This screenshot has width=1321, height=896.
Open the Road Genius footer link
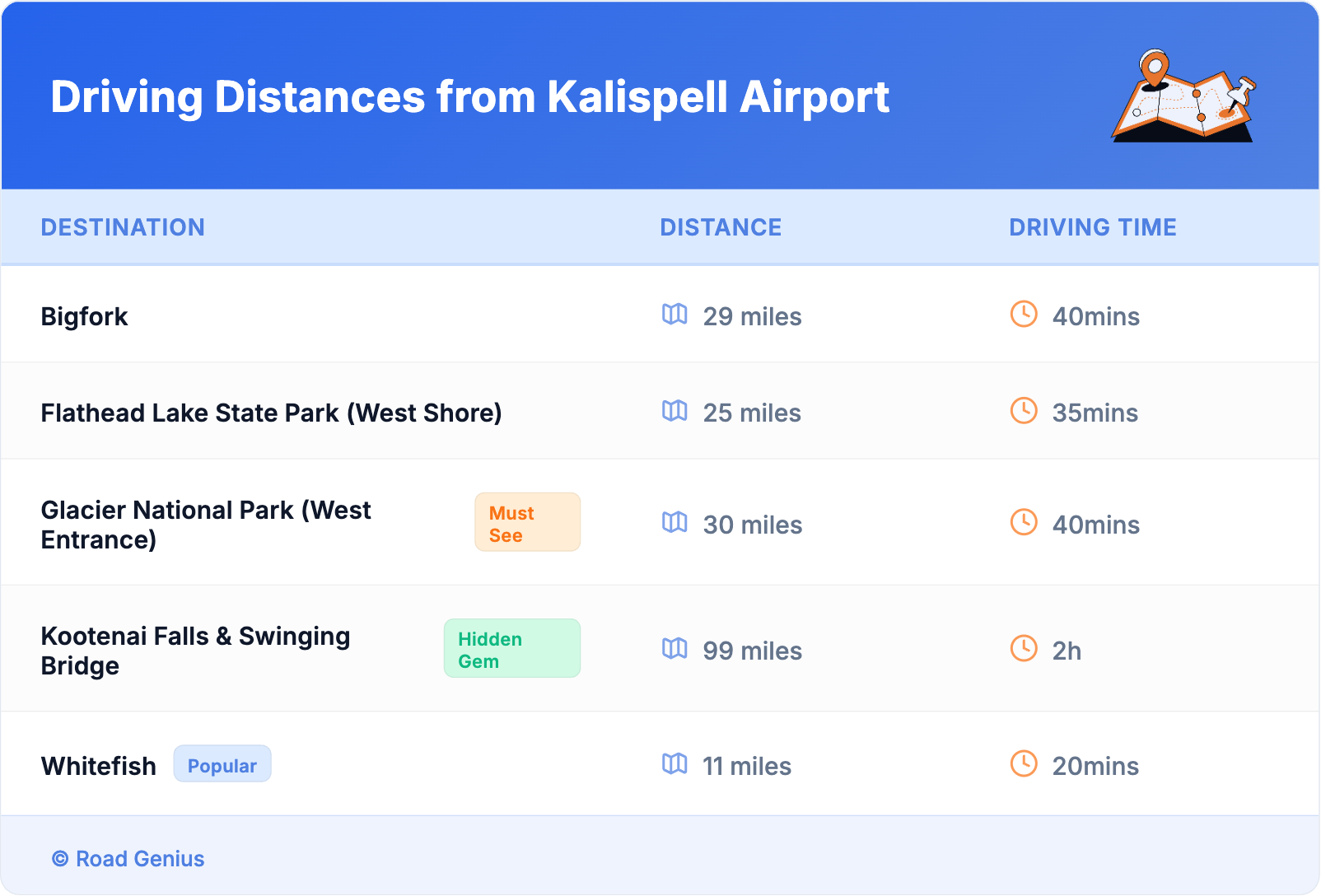pos(128,859)
